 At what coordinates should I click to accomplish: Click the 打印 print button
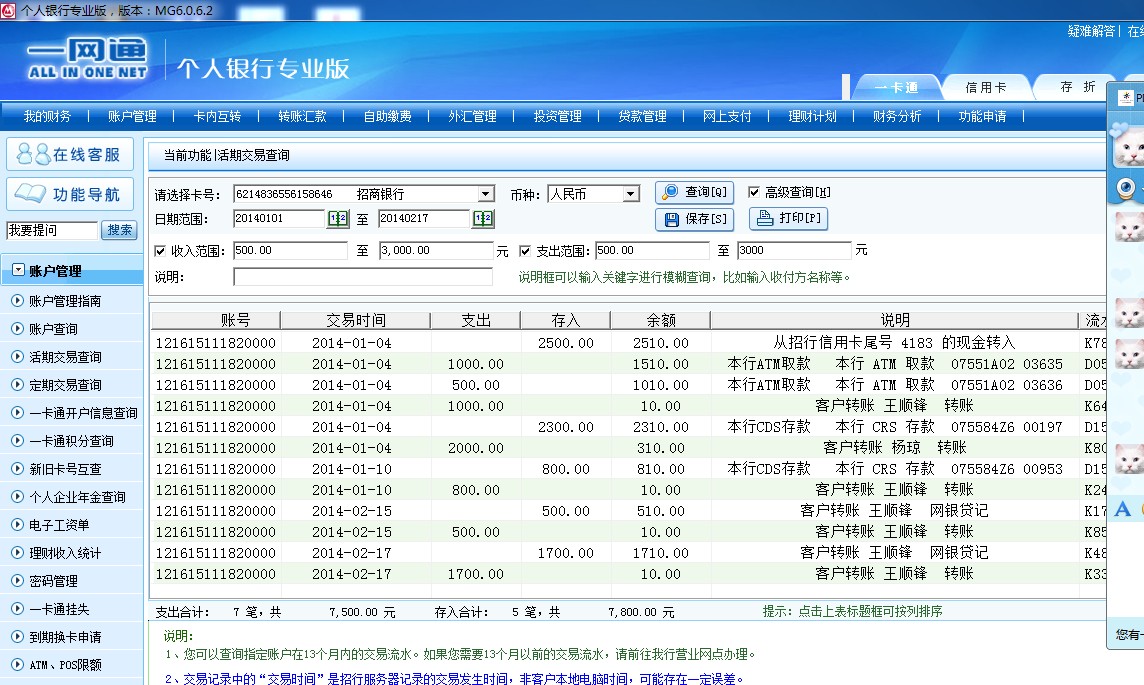pyautogui.click(x=789, y=219)
